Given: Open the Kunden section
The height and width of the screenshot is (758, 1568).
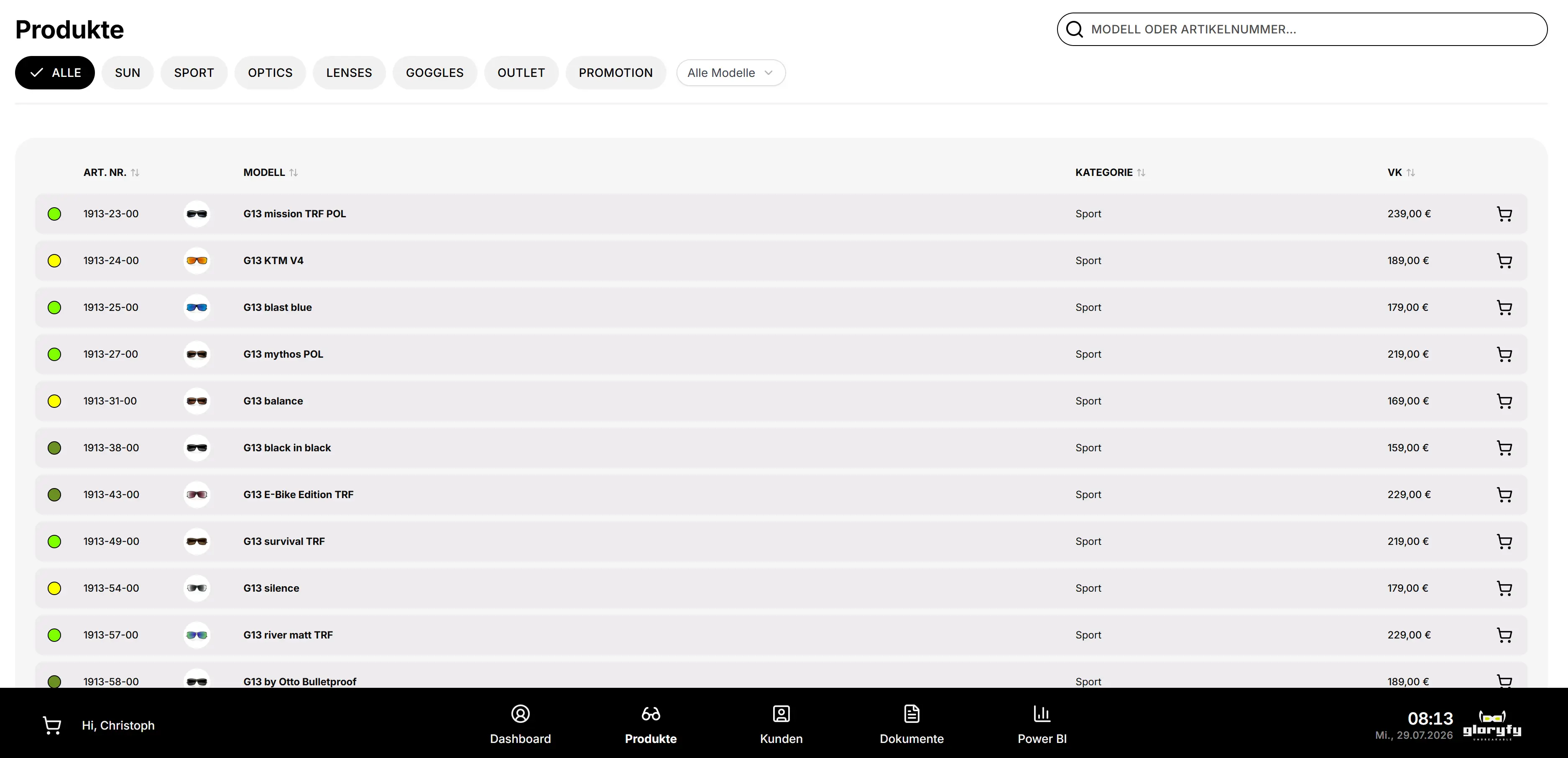Looking at the screenshot, I should pyautogui.click(x=781, y=725).
